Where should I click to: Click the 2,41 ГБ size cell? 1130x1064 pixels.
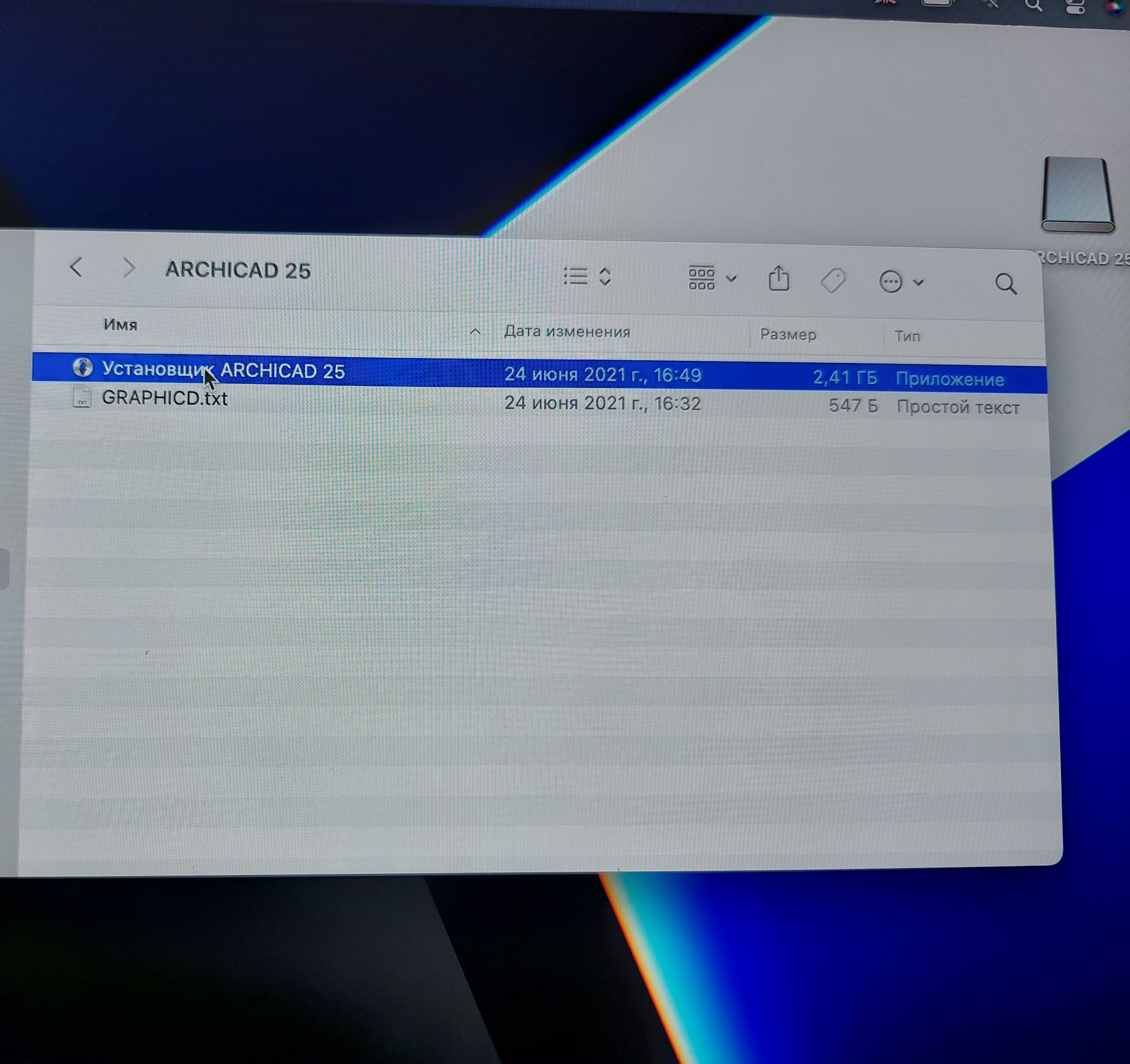pyautogui.click(x=845, y=377)
